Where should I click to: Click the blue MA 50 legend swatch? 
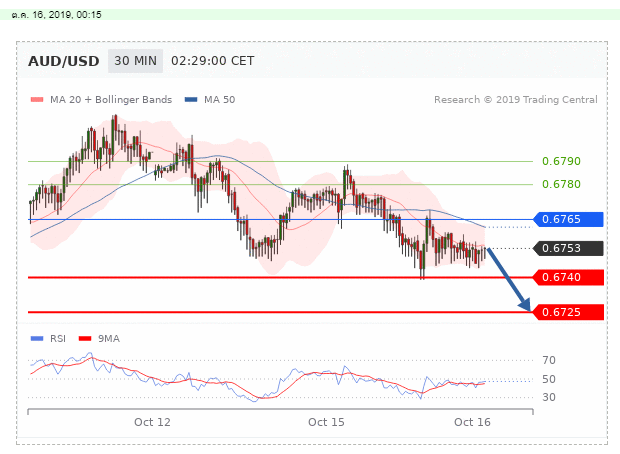191,100
